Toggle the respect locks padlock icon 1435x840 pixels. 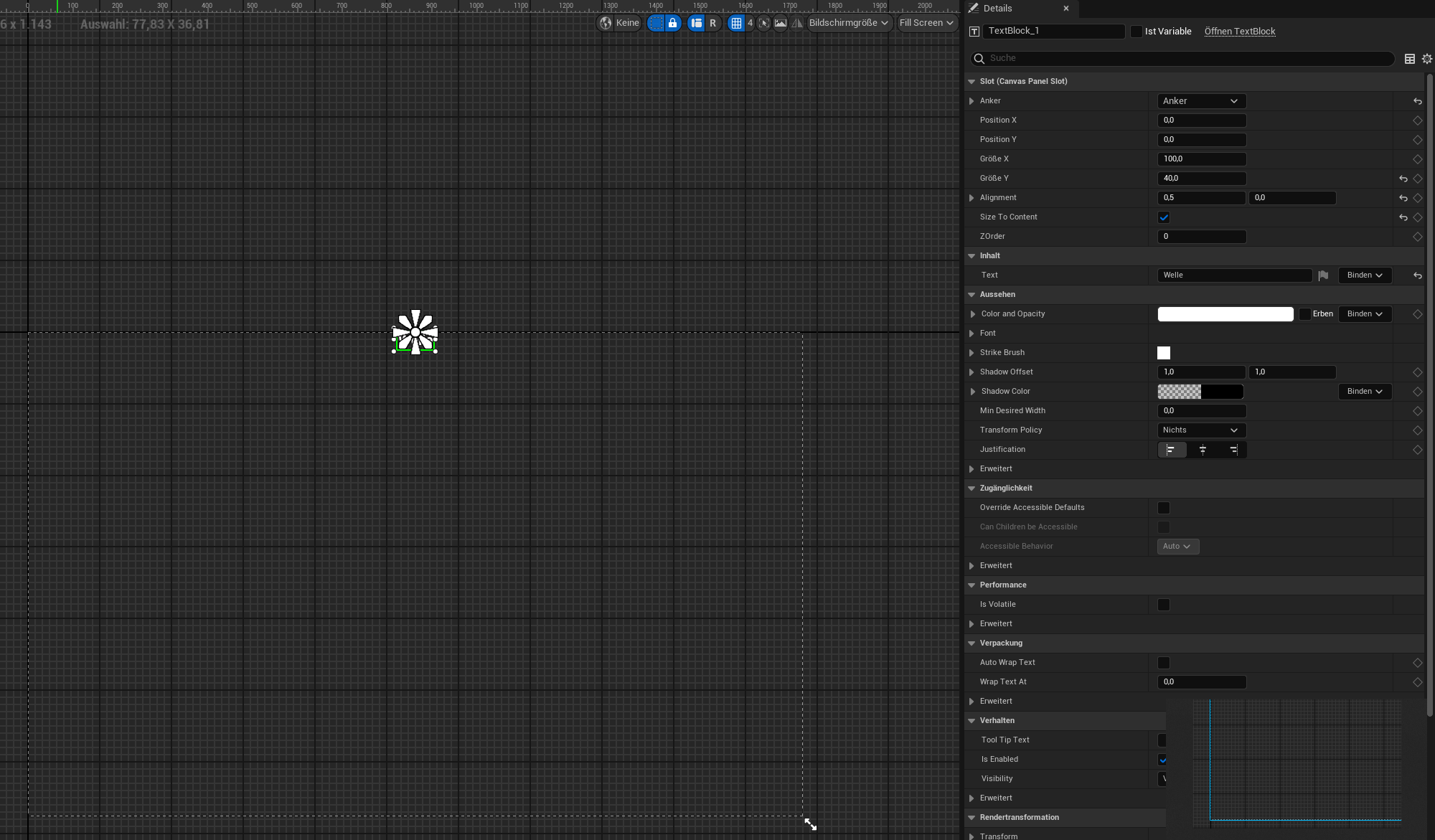click(x=672, y=23)
